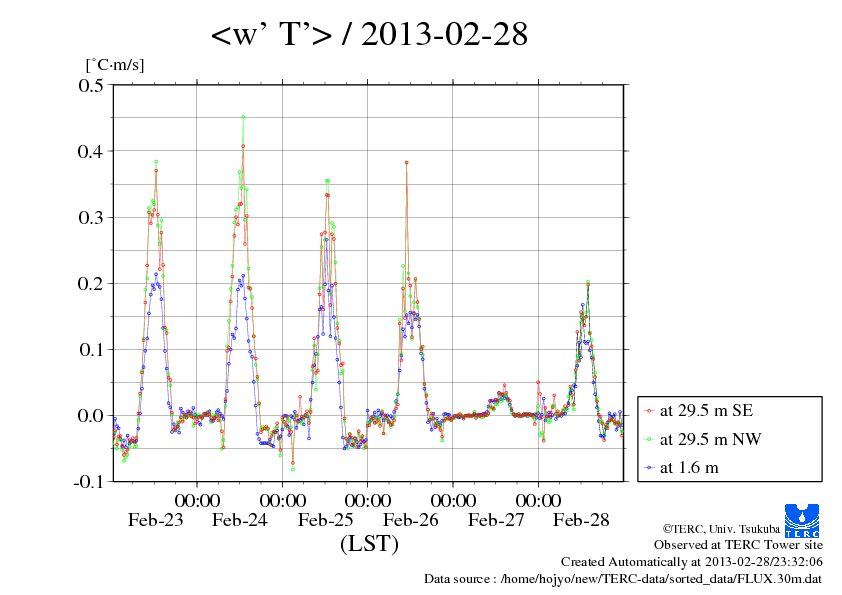Click the green marker in the legend
The height and width of the screenshot is (595, 842).
[649, 440]
